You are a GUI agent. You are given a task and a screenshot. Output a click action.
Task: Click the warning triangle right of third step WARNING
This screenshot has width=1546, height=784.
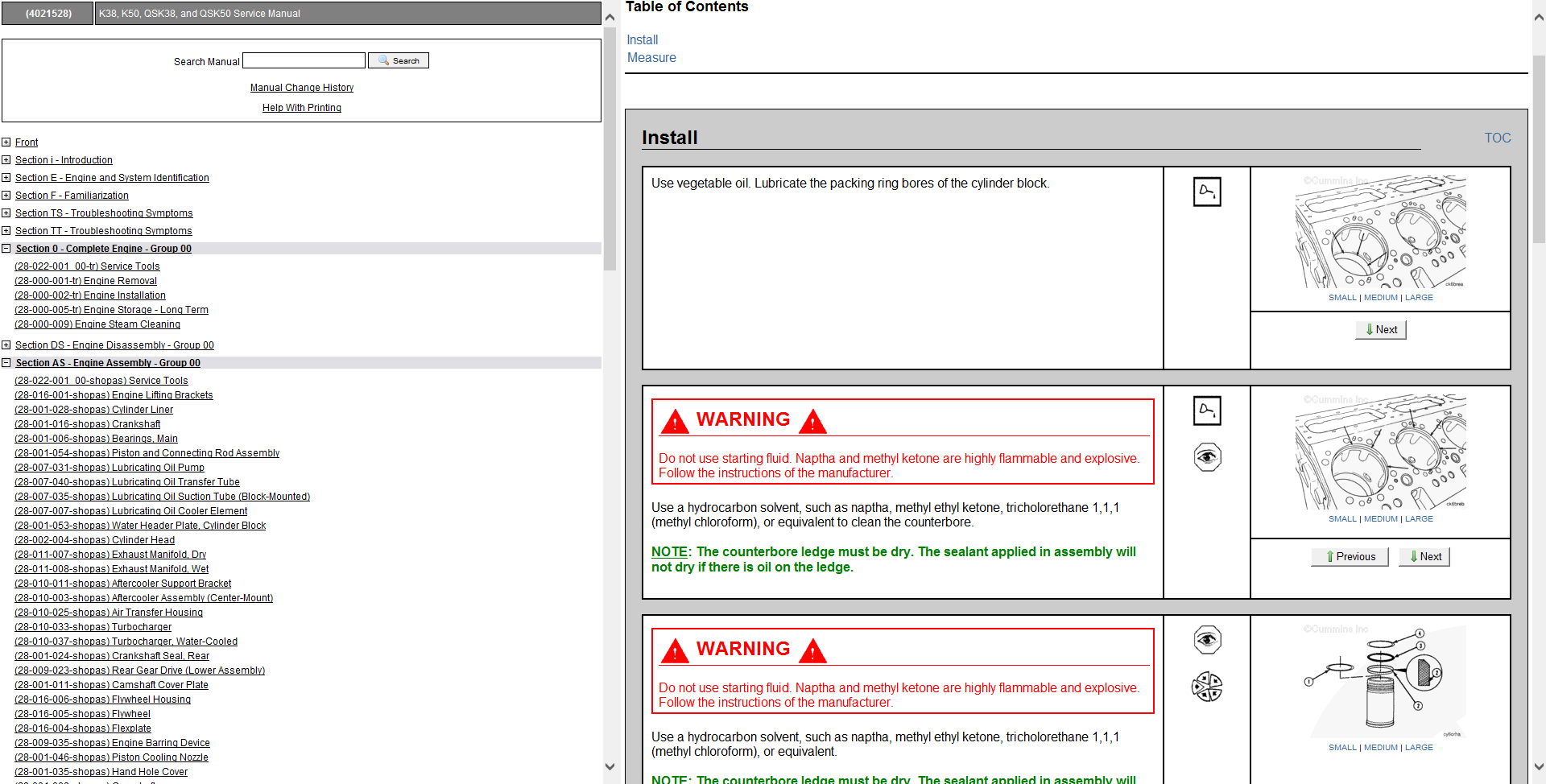click(813, 650)
